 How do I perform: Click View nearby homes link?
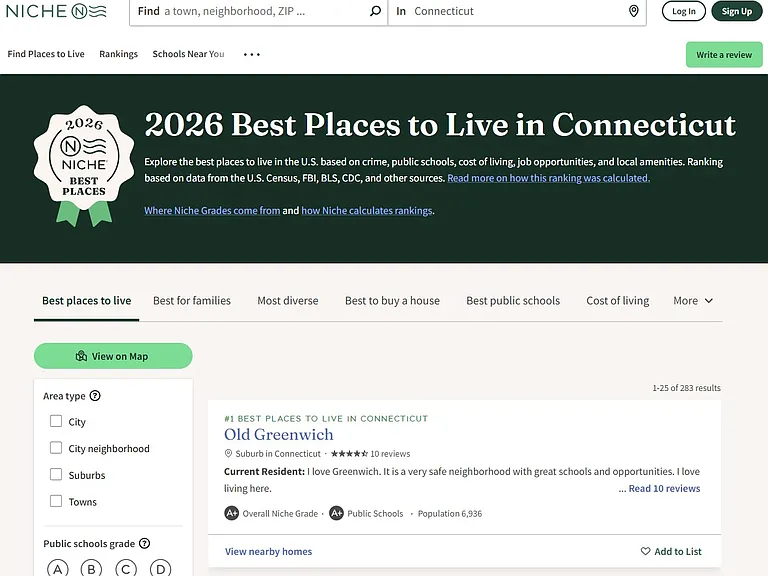(268, 552)
